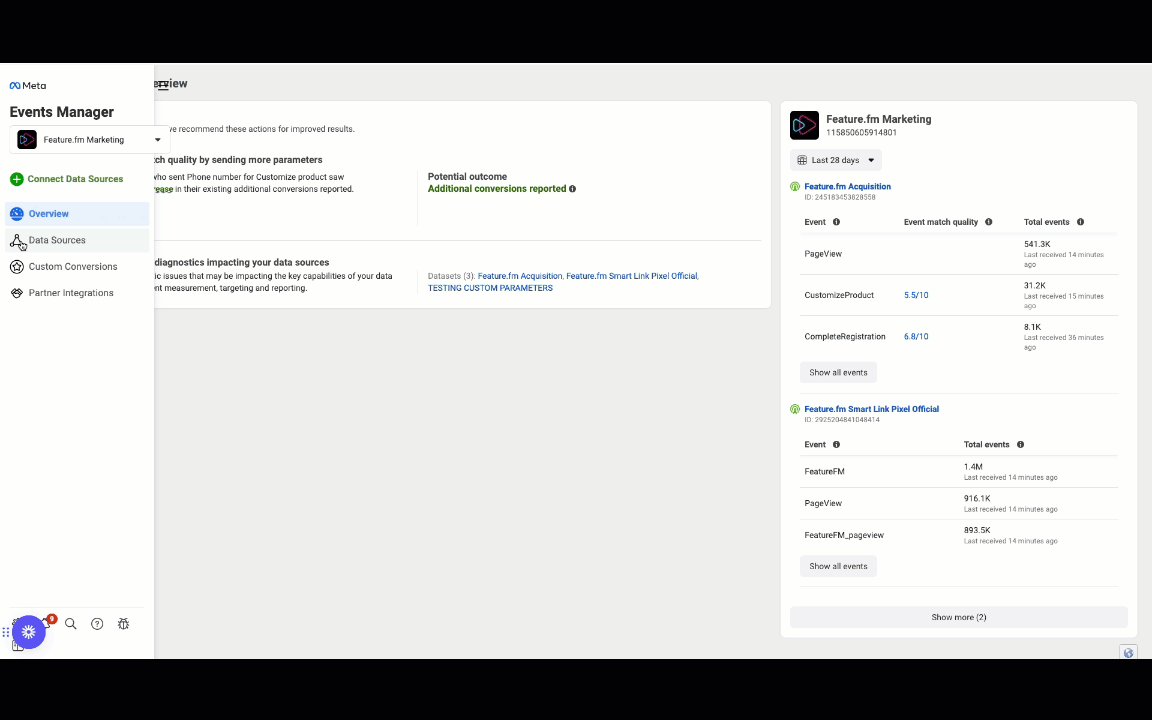Click the CompleteRegistration event name
Image resolution: width=1152 pixels, height=720 pixels.
click(845, 336)
